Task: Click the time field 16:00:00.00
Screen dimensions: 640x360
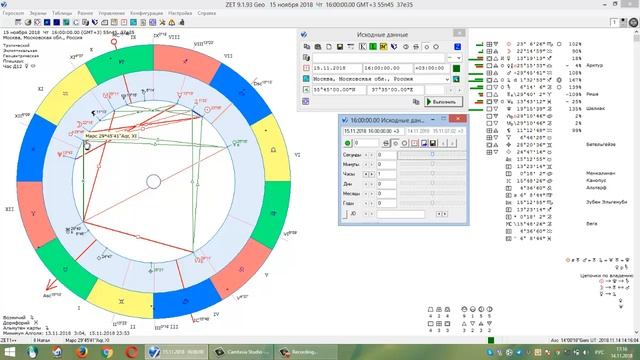Action: [388, 68]
